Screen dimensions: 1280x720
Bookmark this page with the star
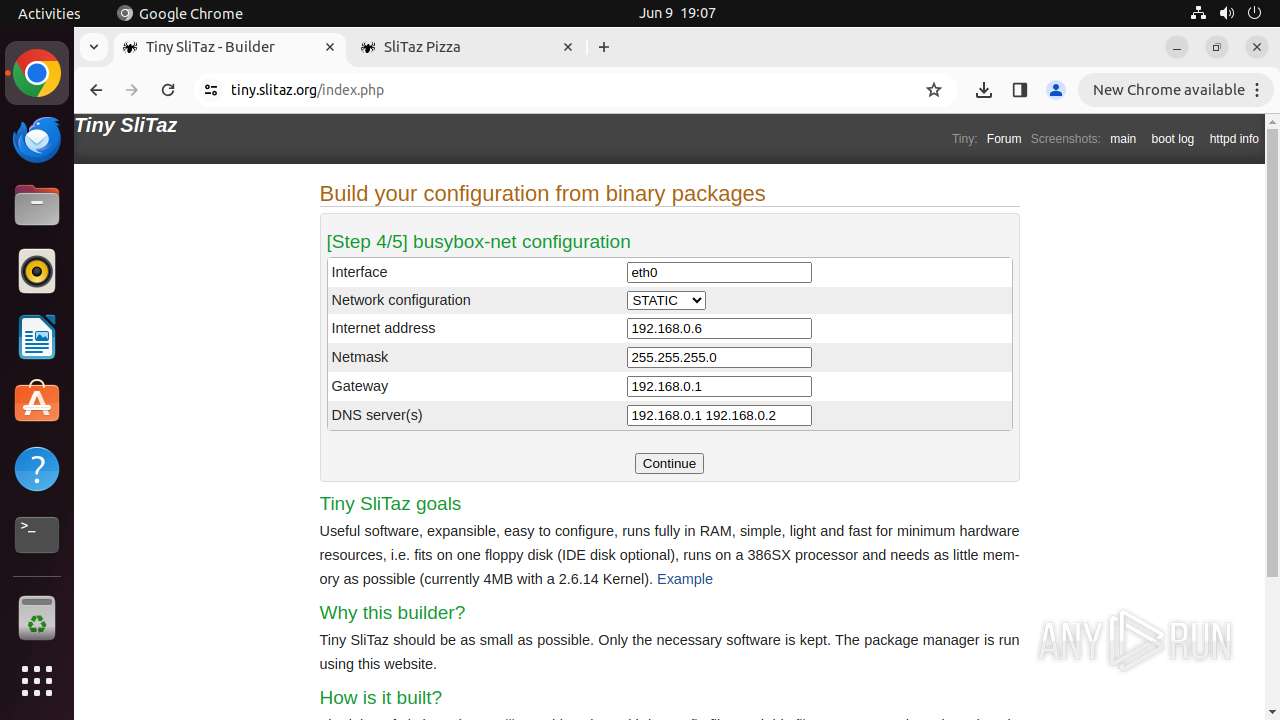tap(934, 90)
